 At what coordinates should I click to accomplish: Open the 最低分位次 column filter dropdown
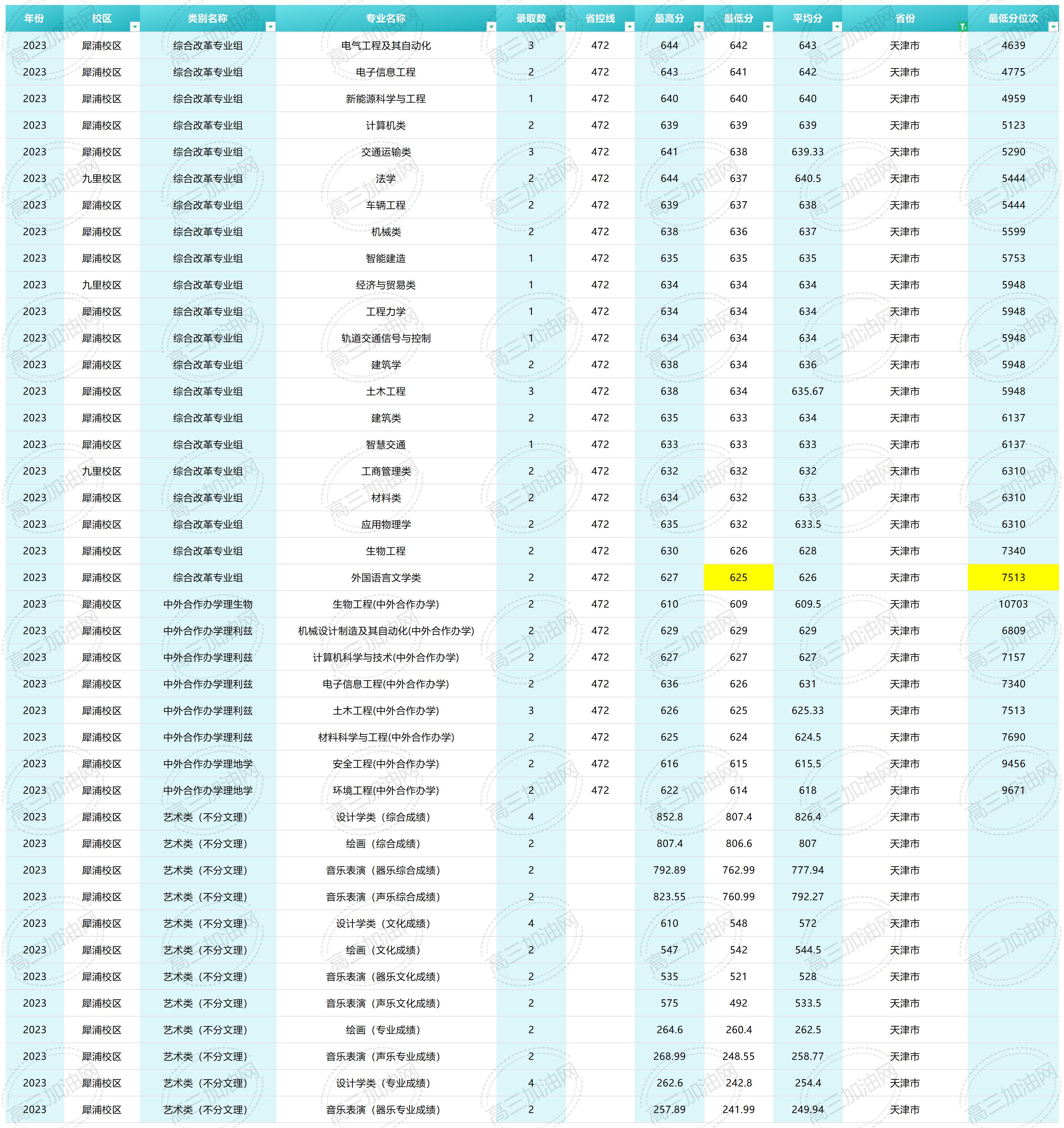pyautogui.click(x=1054, y=27)
